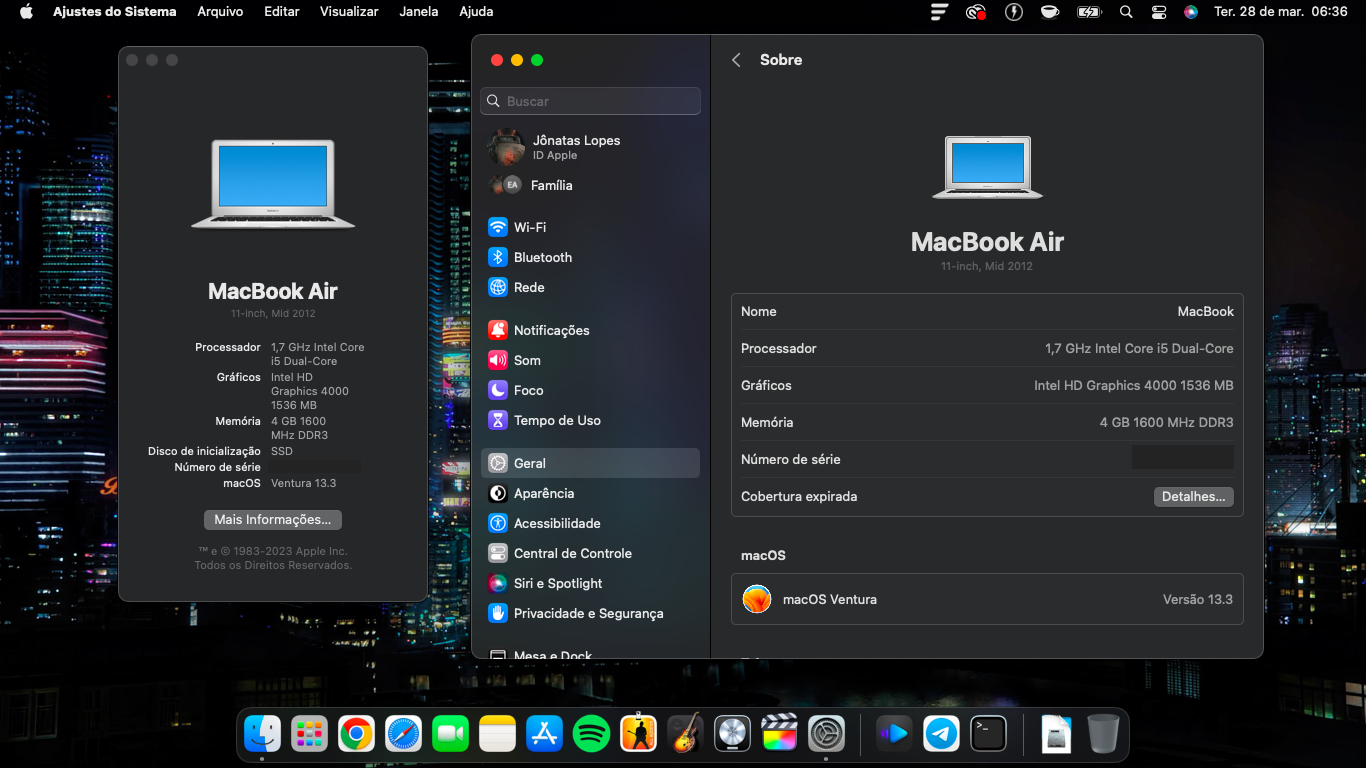Click the Buscar search field
The image size is (1366, 768).
590,101
